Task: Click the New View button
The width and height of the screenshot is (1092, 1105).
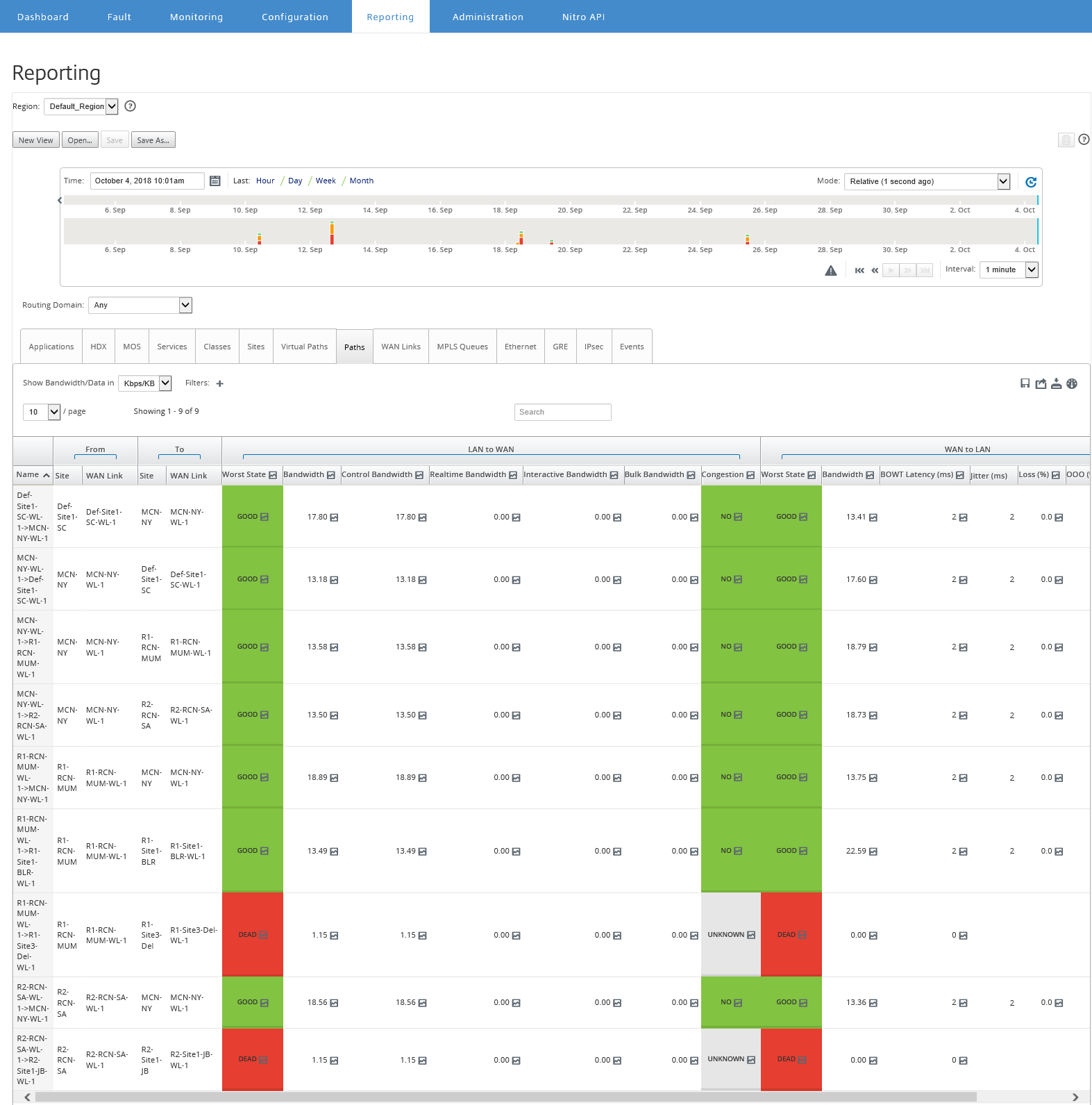Action: (36, 140)
